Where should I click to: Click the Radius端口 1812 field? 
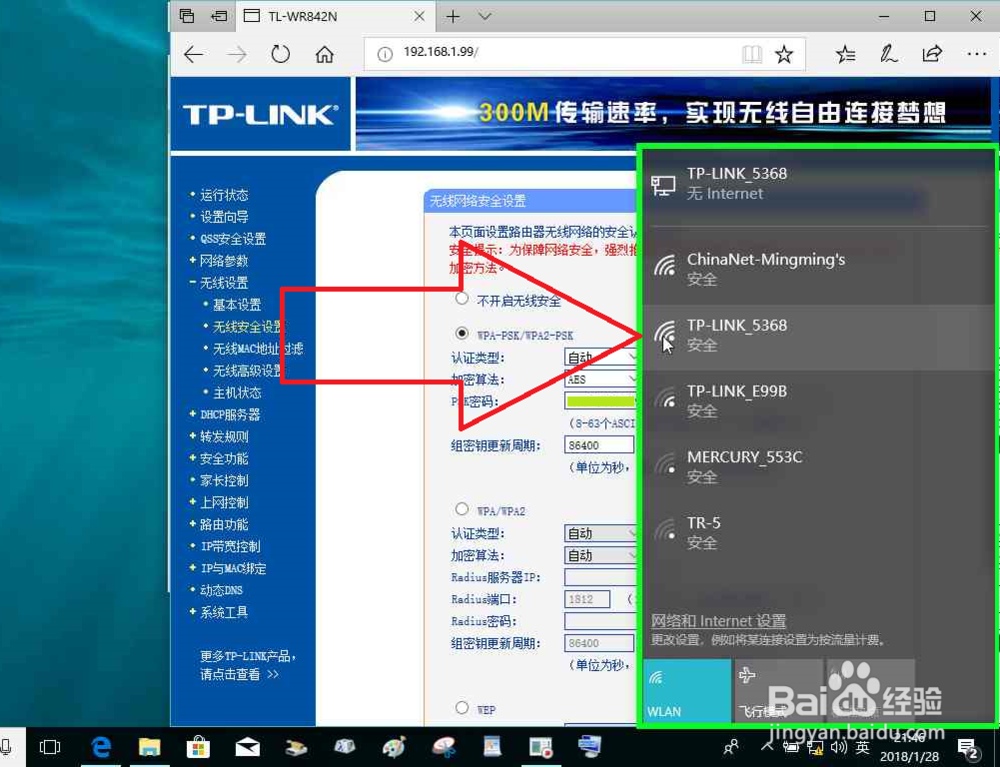587,599
